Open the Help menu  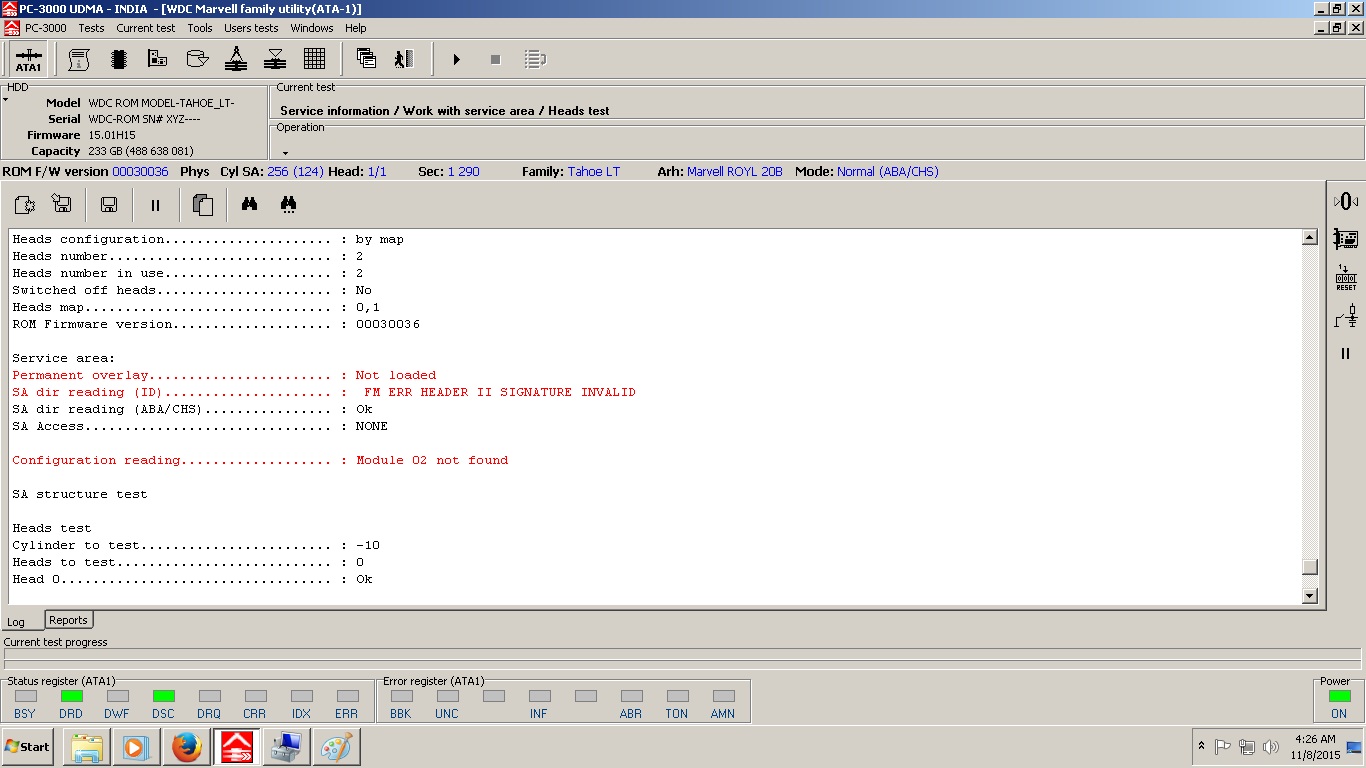tap(356, 28)
